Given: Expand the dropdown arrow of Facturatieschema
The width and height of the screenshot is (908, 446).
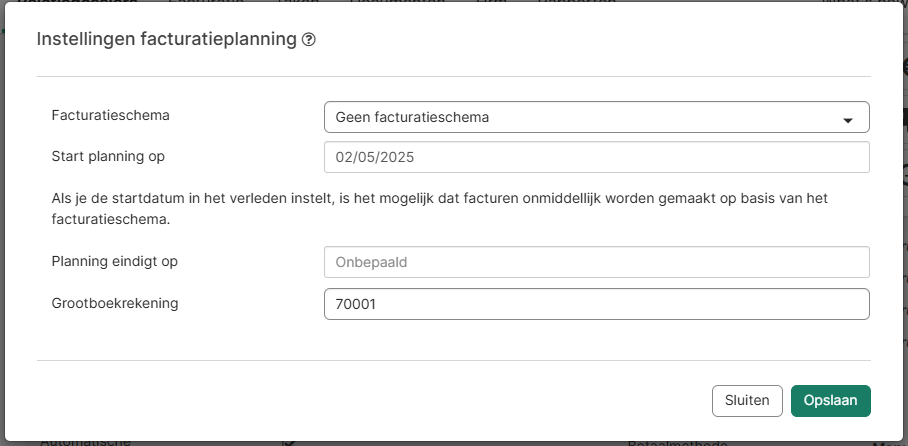Looking at the screenshot, I should [847, 119].
